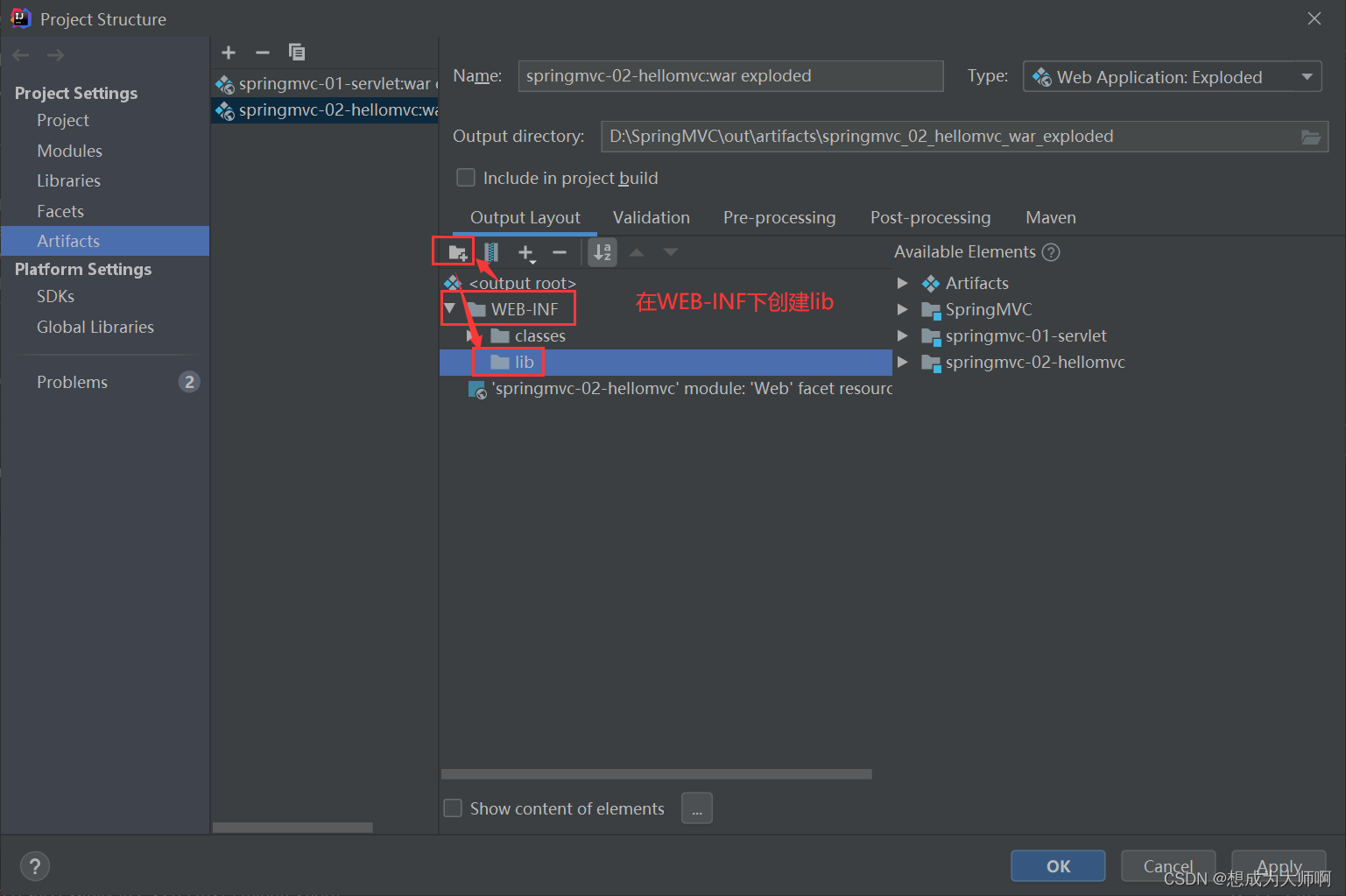Add a new artifact with plus icon
Image resolution: width=1346 pixels, height=896 pixels.
[229, 53]
